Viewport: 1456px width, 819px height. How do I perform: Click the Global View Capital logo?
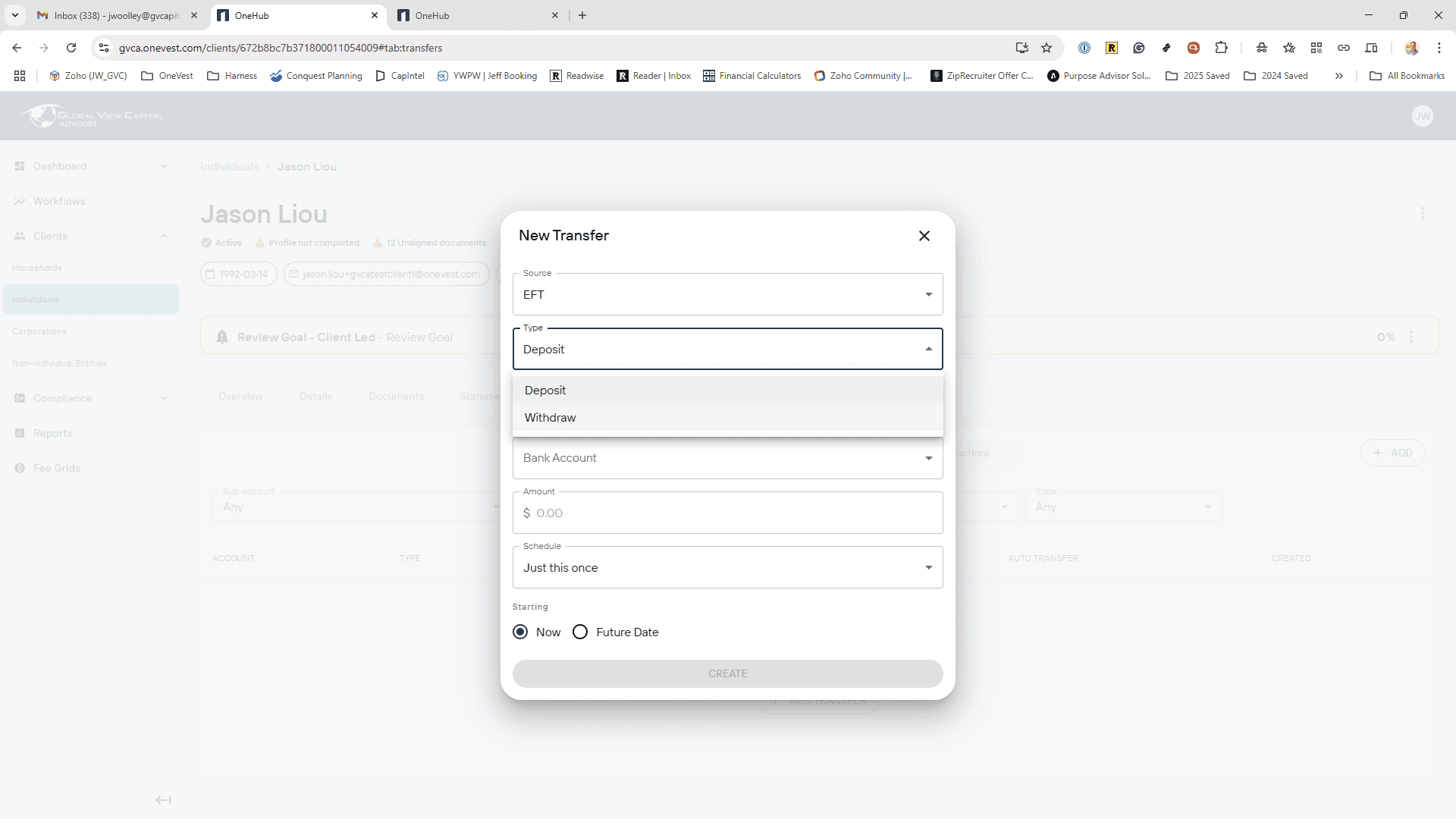point(92,116)
